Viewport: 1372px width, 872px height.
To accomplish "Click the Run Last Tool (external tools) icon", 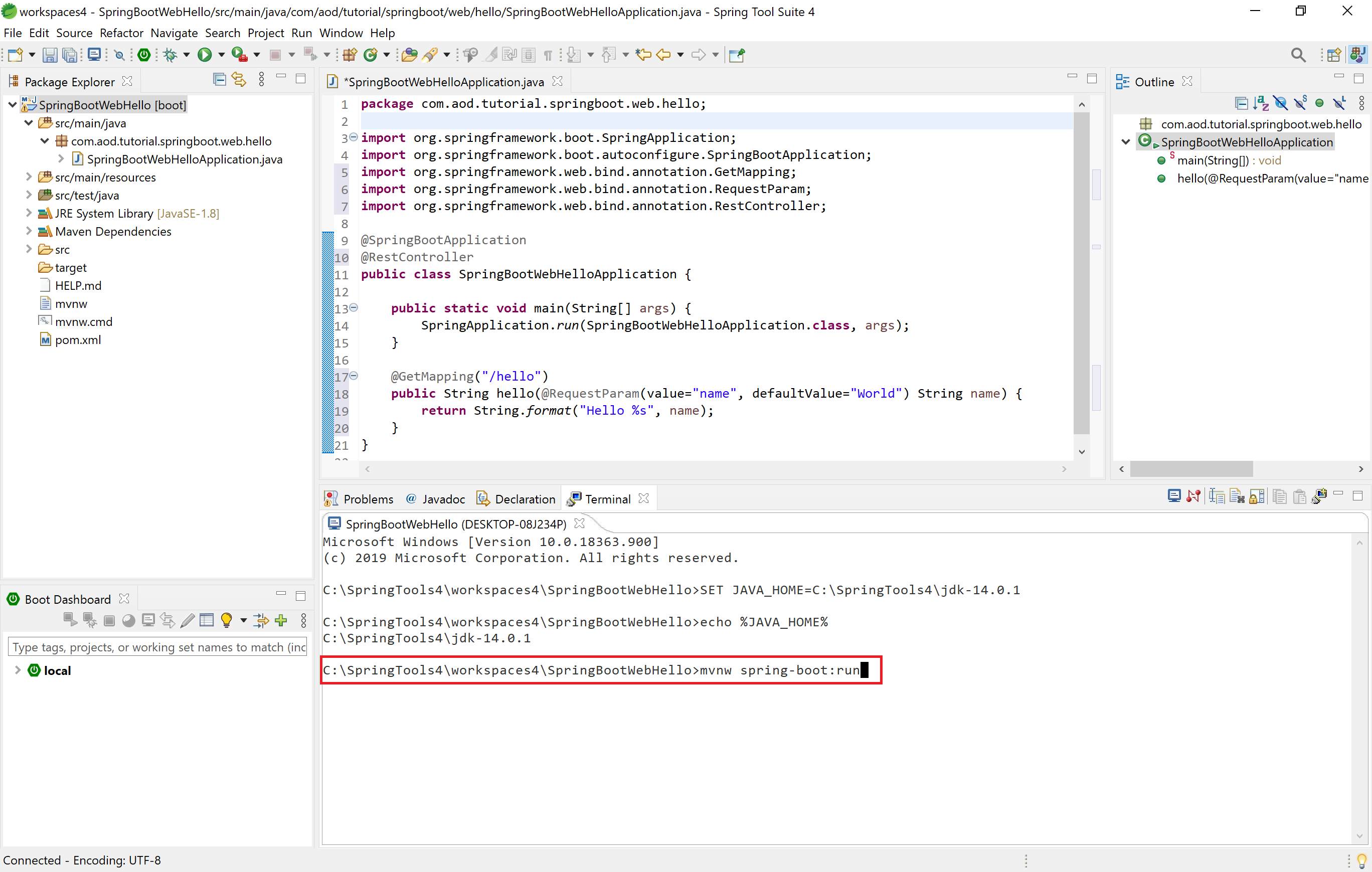I will click(x=239, y=55).
